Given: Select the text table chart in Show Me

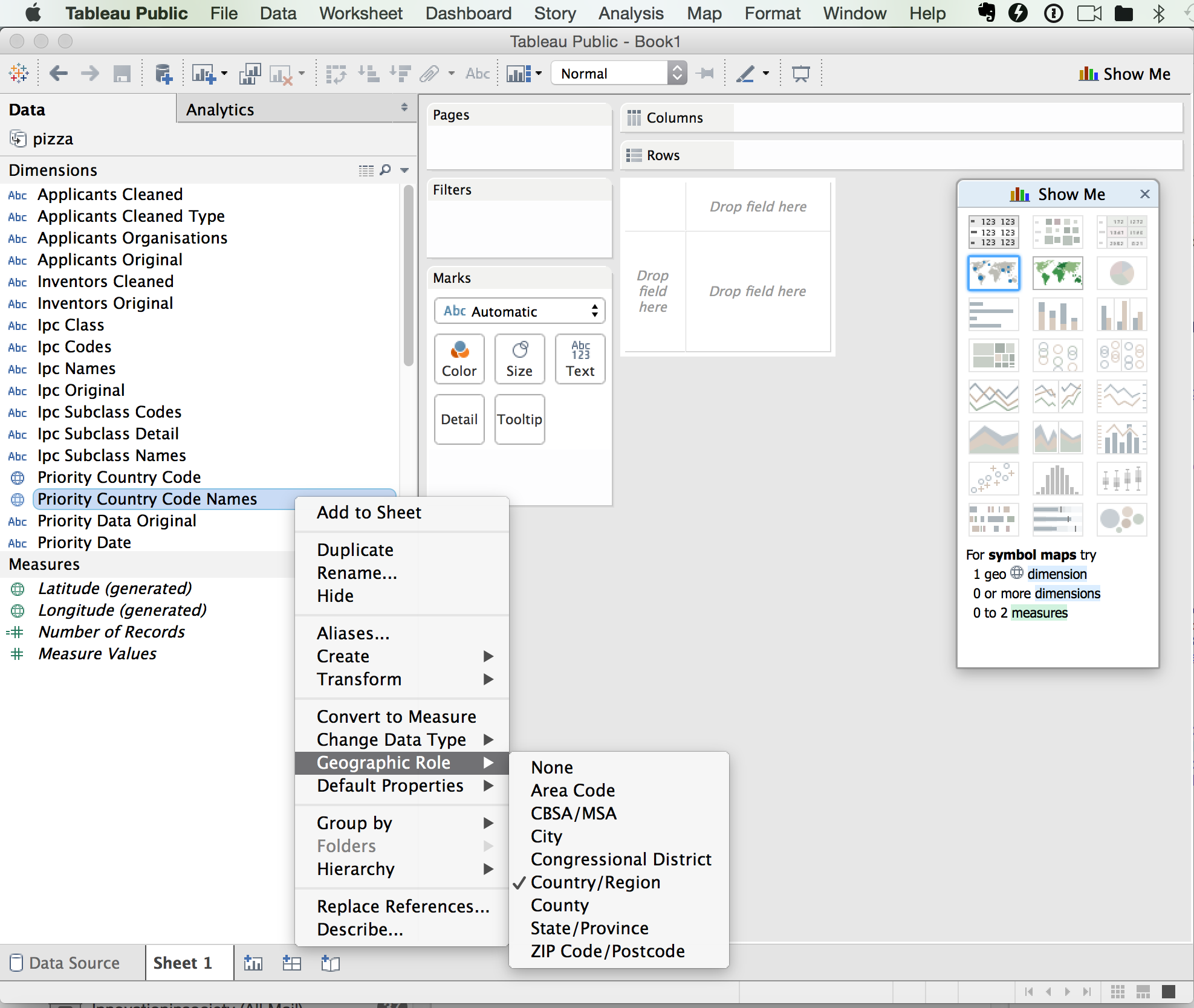Looking at the screenshot, I should coord(994,232).
